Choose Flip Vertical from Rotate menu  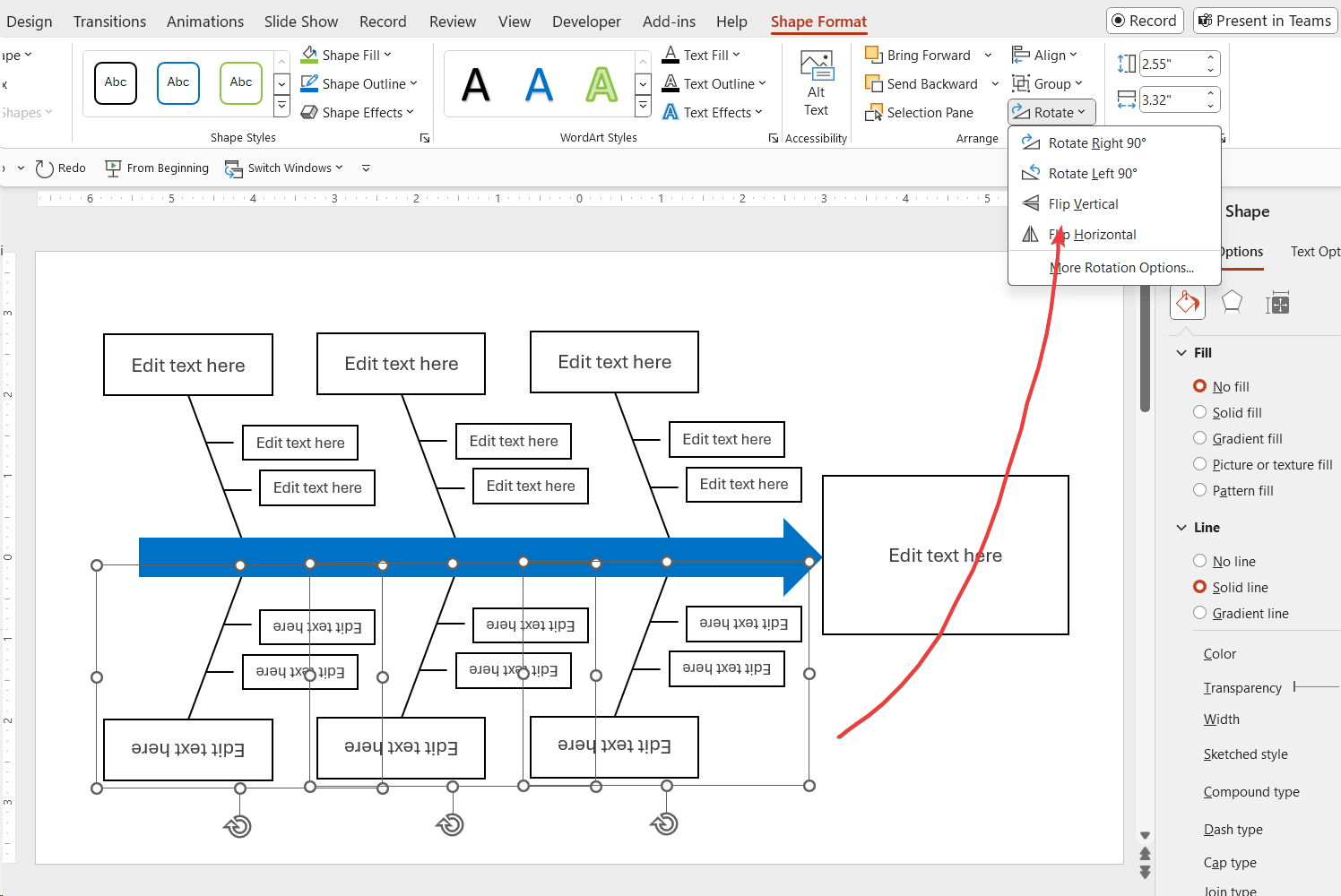tap(1083, 204)
